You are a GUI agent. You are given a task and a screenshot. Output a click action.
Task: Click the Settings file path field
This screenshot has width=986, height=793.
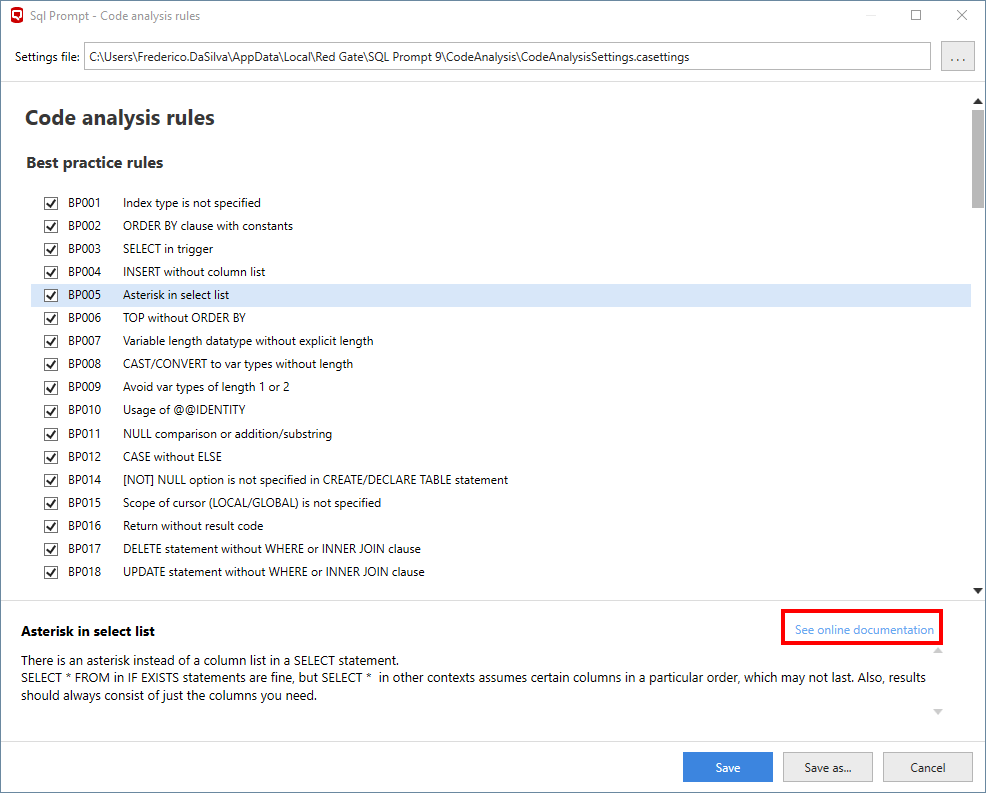point(507,57)
